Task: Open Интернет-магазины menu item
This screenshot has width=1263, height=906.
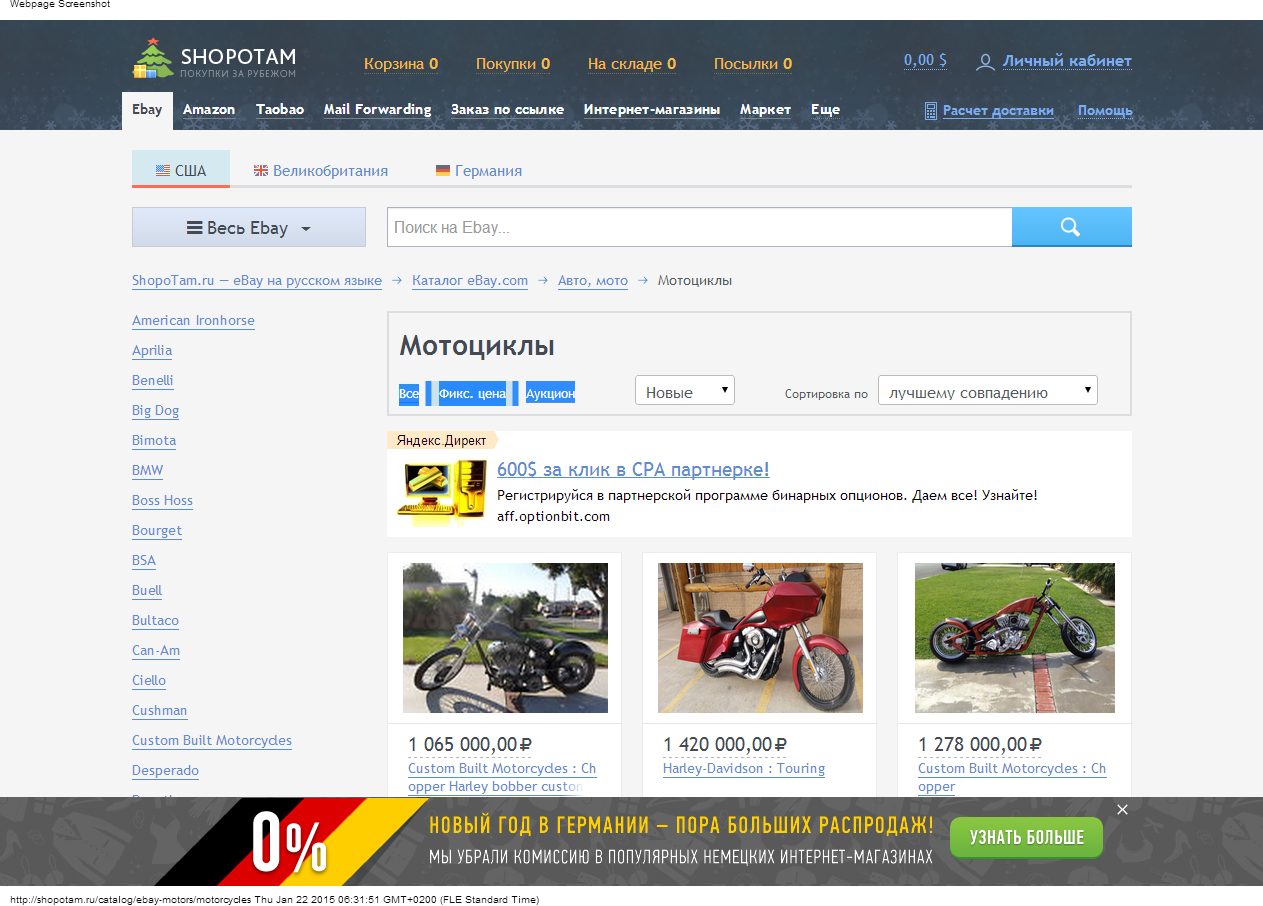Action: pyautogui.click(x=652, y=110)
